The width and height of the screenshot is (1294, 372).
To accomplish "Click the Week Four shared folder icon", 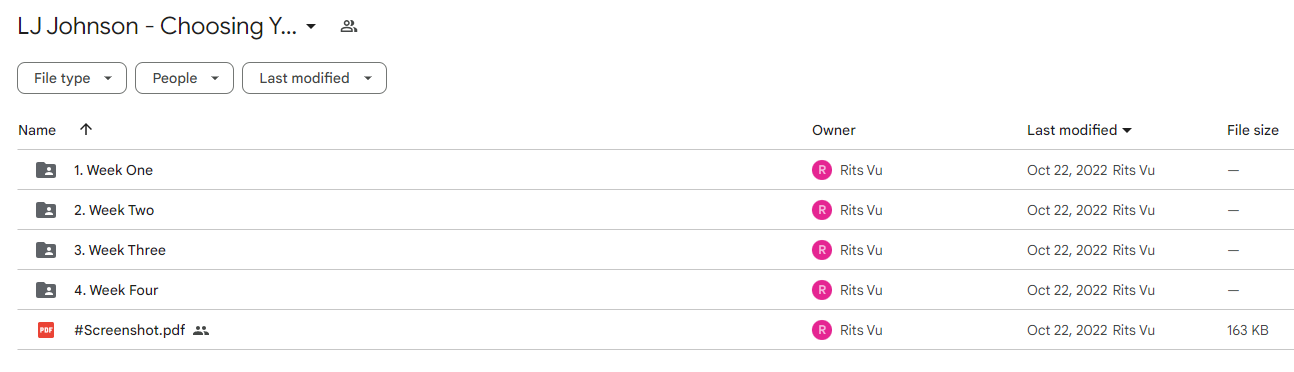I will pos(46,290).
